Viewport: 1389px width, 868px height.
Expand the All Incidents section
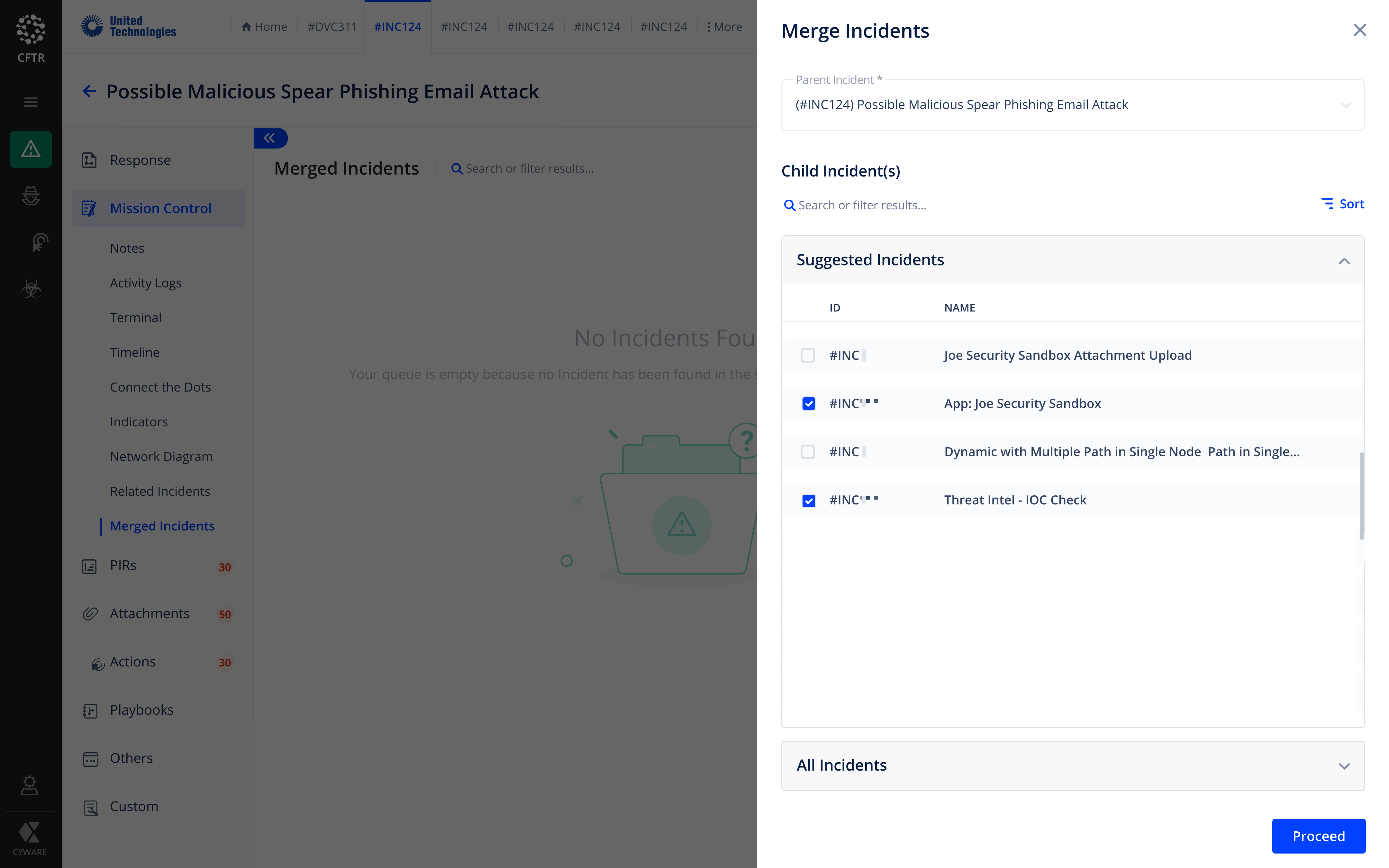point(1344,766)
